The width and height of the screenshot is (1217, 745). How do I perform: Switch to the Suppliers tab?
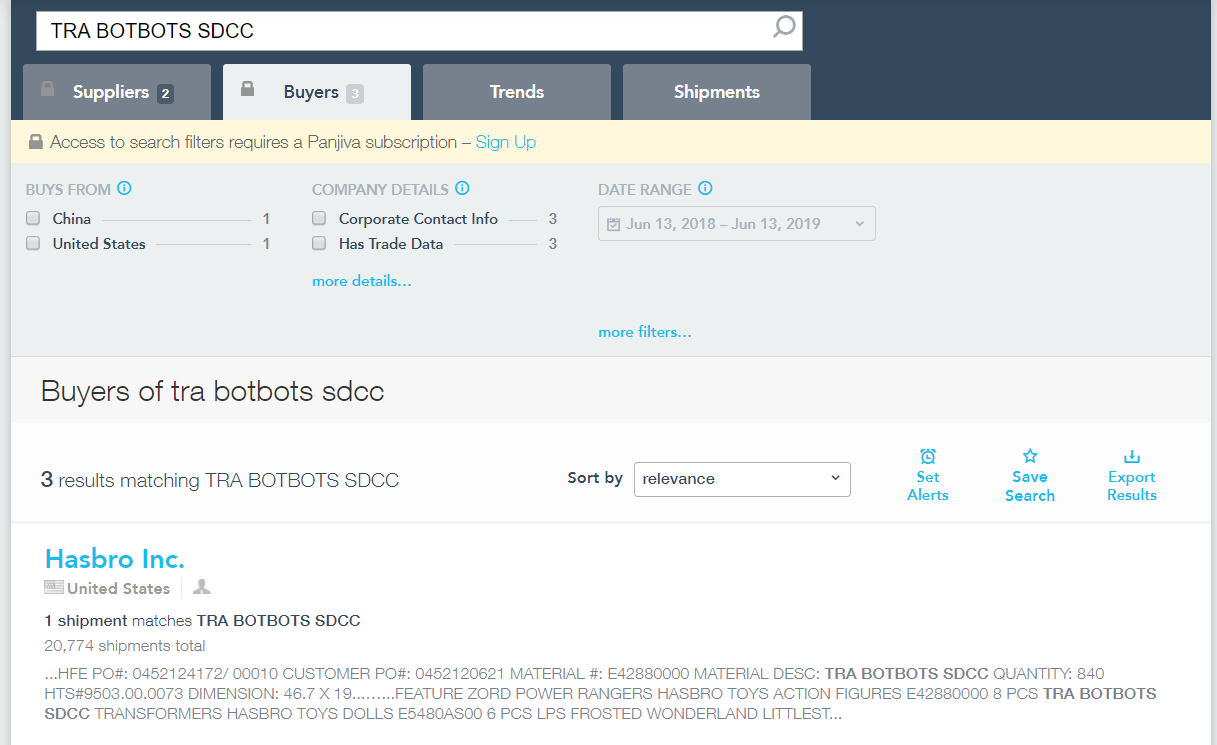tap(117, 92)
